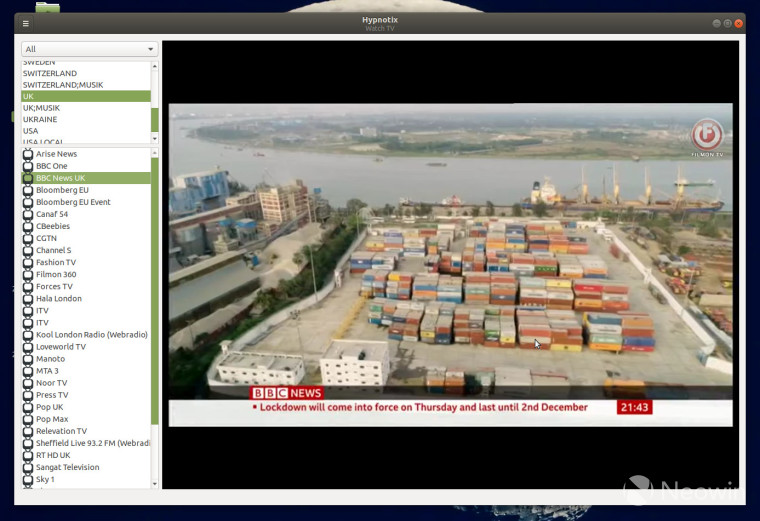Click the TV icon beside RT HD UK
760x521 pixels.
tap(28, 455)
